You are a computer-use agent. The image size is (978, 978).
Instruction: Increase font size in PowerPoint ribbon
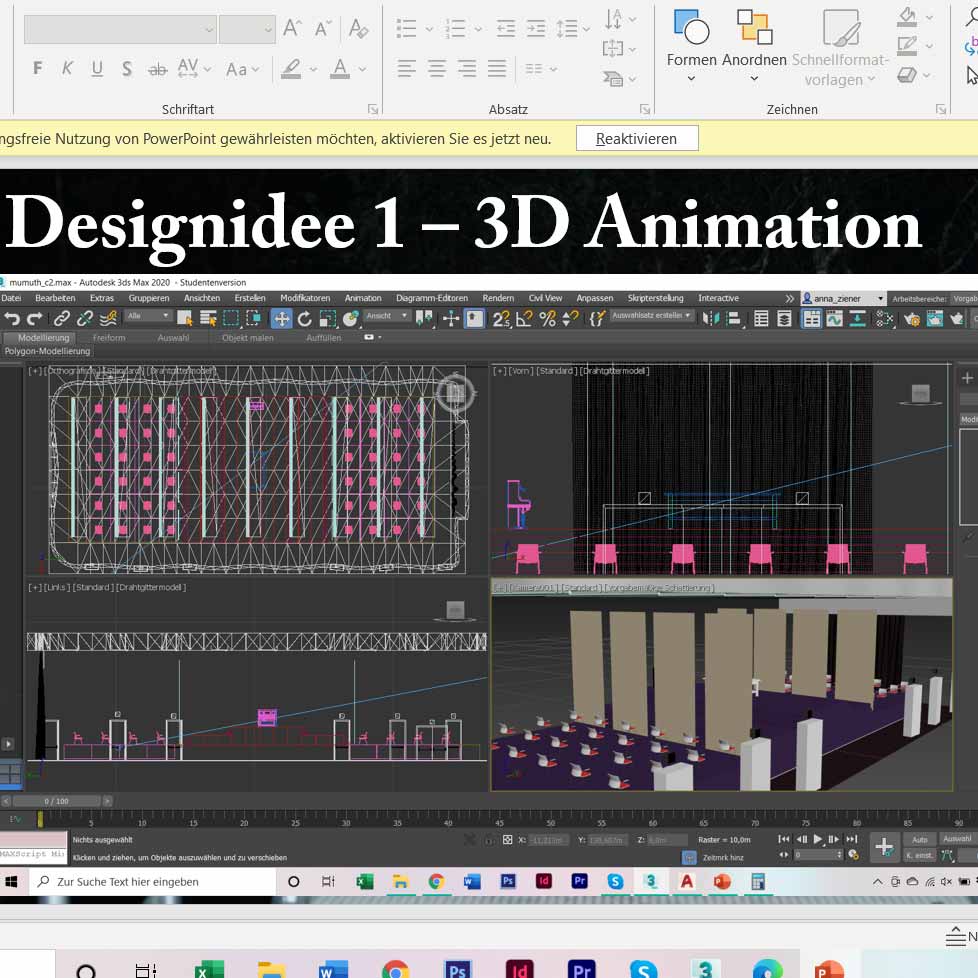click(292, 28)
